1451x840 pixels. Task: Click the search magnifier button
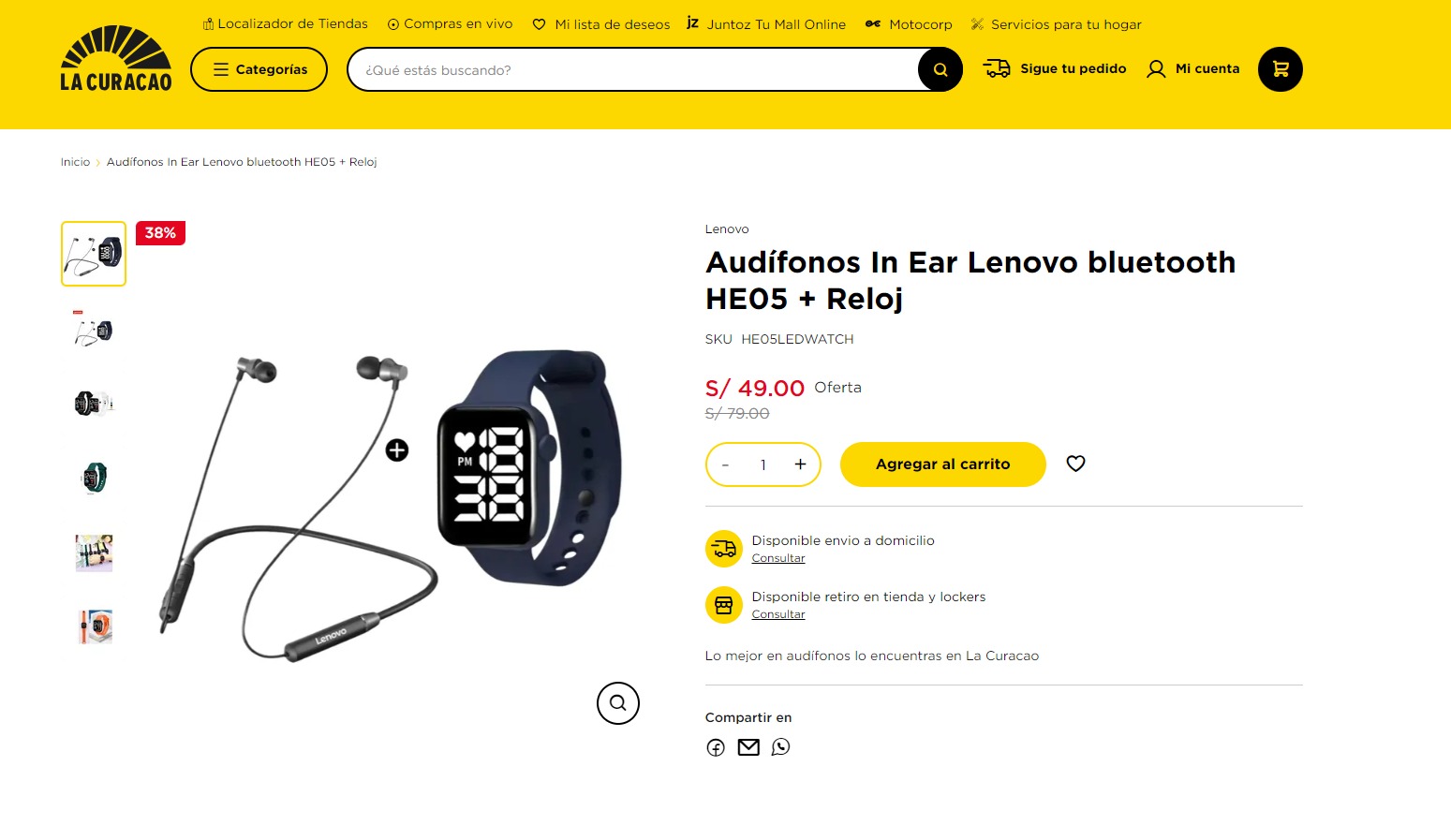tap(940, 69)
